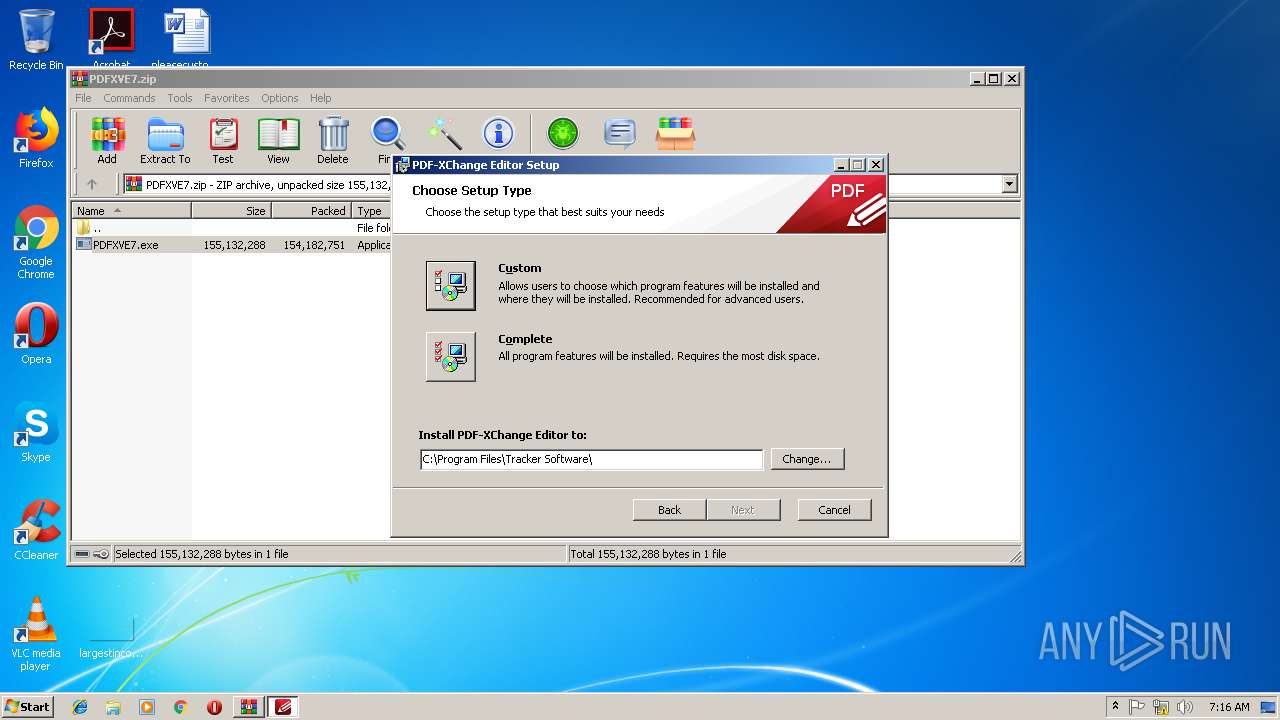Open the Wizard wand toolbar icon
The width and height of the screenshot is (1280, 720).
tap(444, 133)
